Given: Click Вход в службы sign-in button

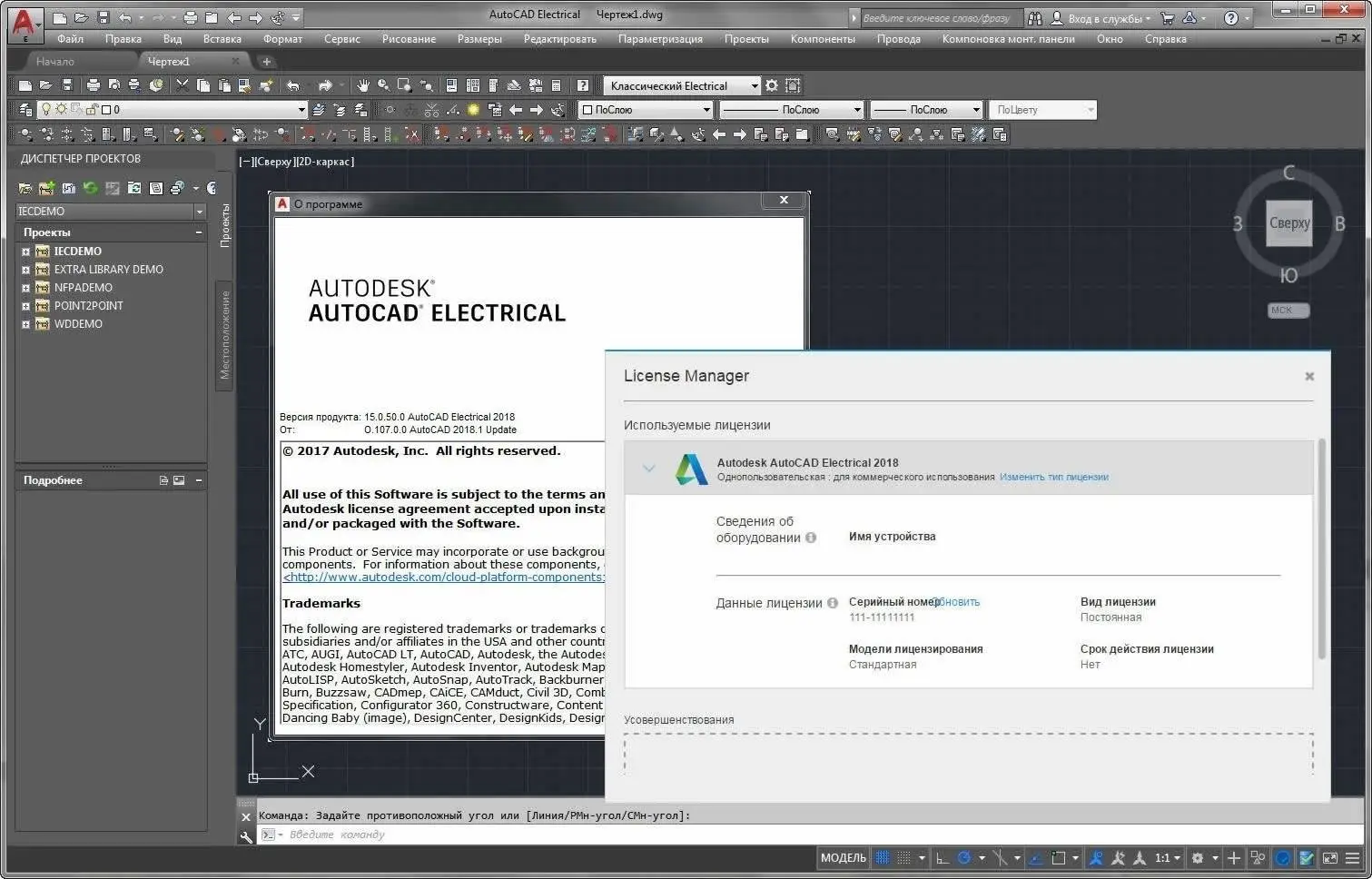Looking at the screenshot, I should 1101,18.
